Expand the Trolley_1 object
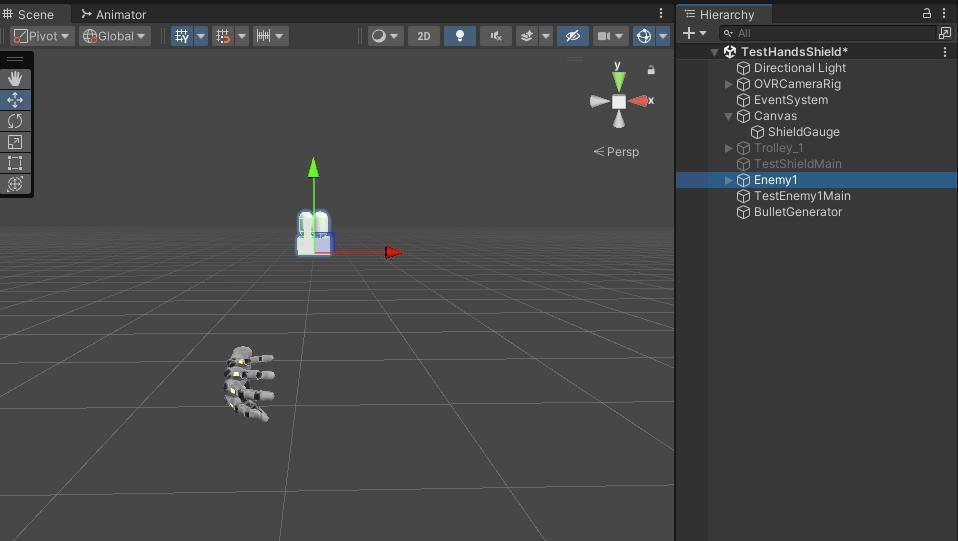958x541 pixels. tap(728, 148)
